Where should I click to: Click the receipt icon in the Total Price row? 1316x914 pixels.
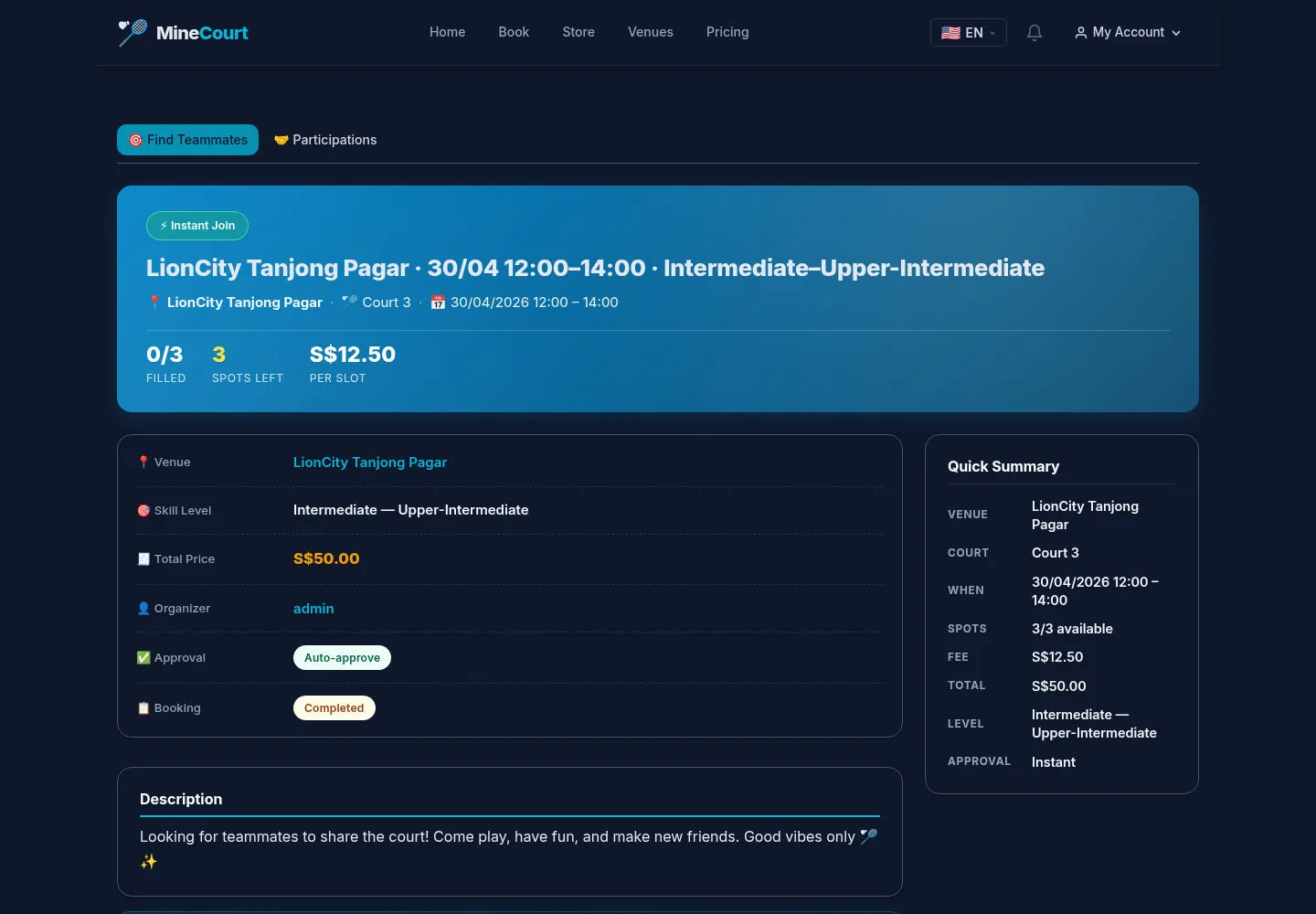tap(143, 559)
